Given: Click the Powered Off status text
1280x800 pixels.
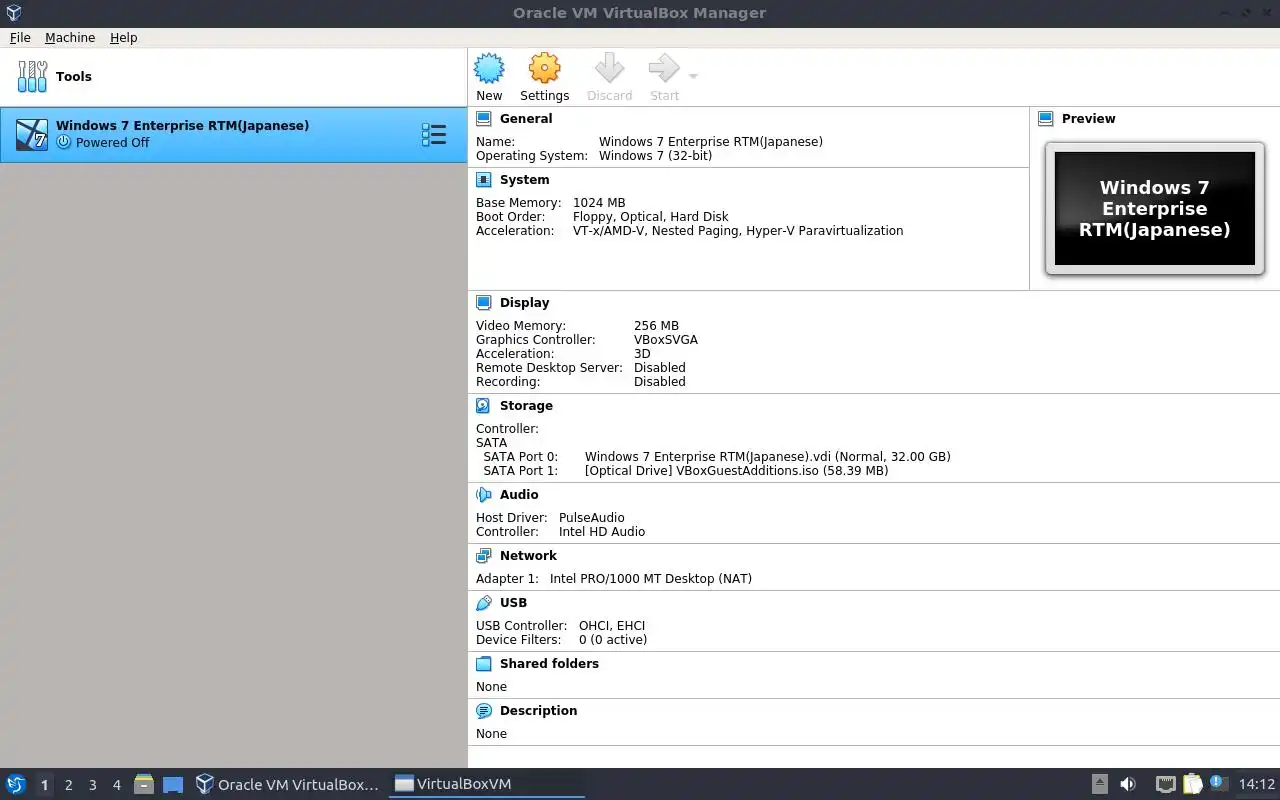Looking at the screenshot, I should coord(112,143).
